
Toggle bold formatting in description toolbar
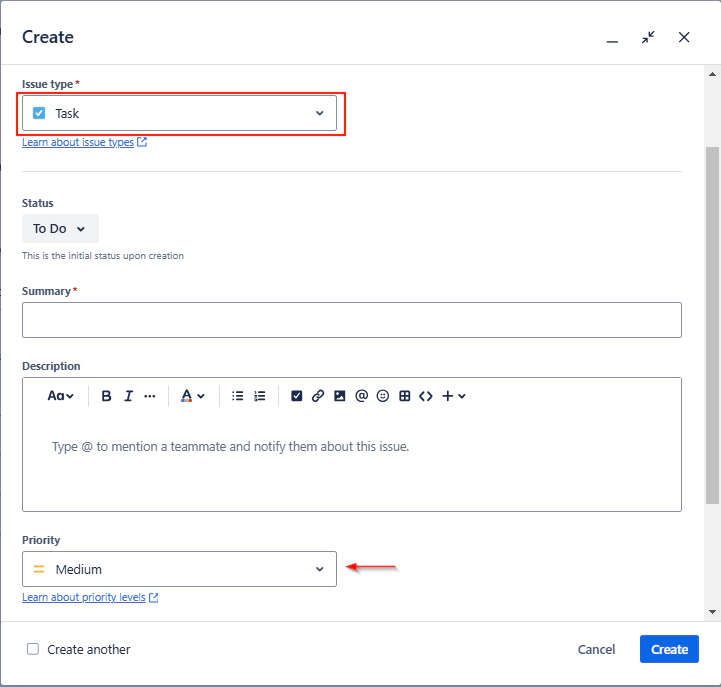[106, 396]
